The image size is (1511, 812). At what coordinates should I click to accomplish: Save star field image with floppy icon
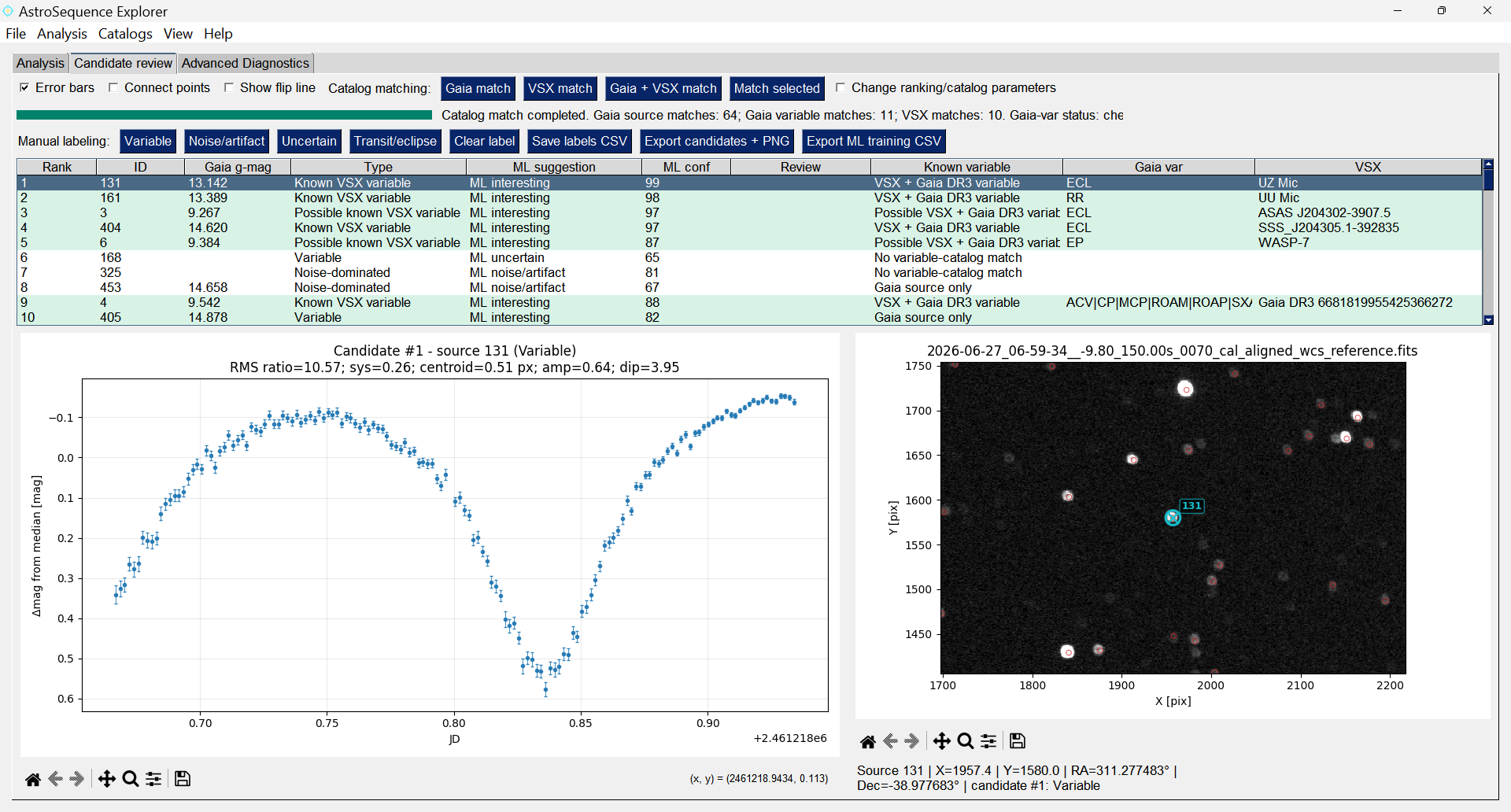point(1018,741)
